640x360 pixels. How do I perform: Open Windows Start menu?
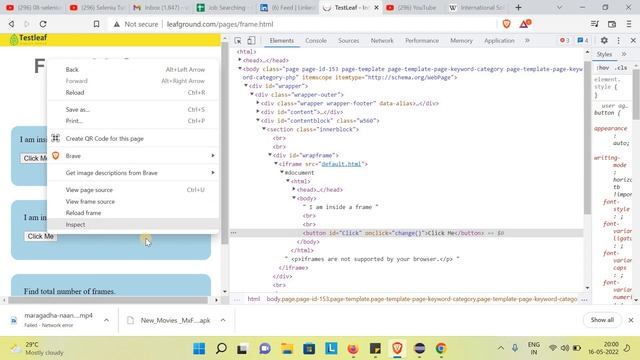199,349
